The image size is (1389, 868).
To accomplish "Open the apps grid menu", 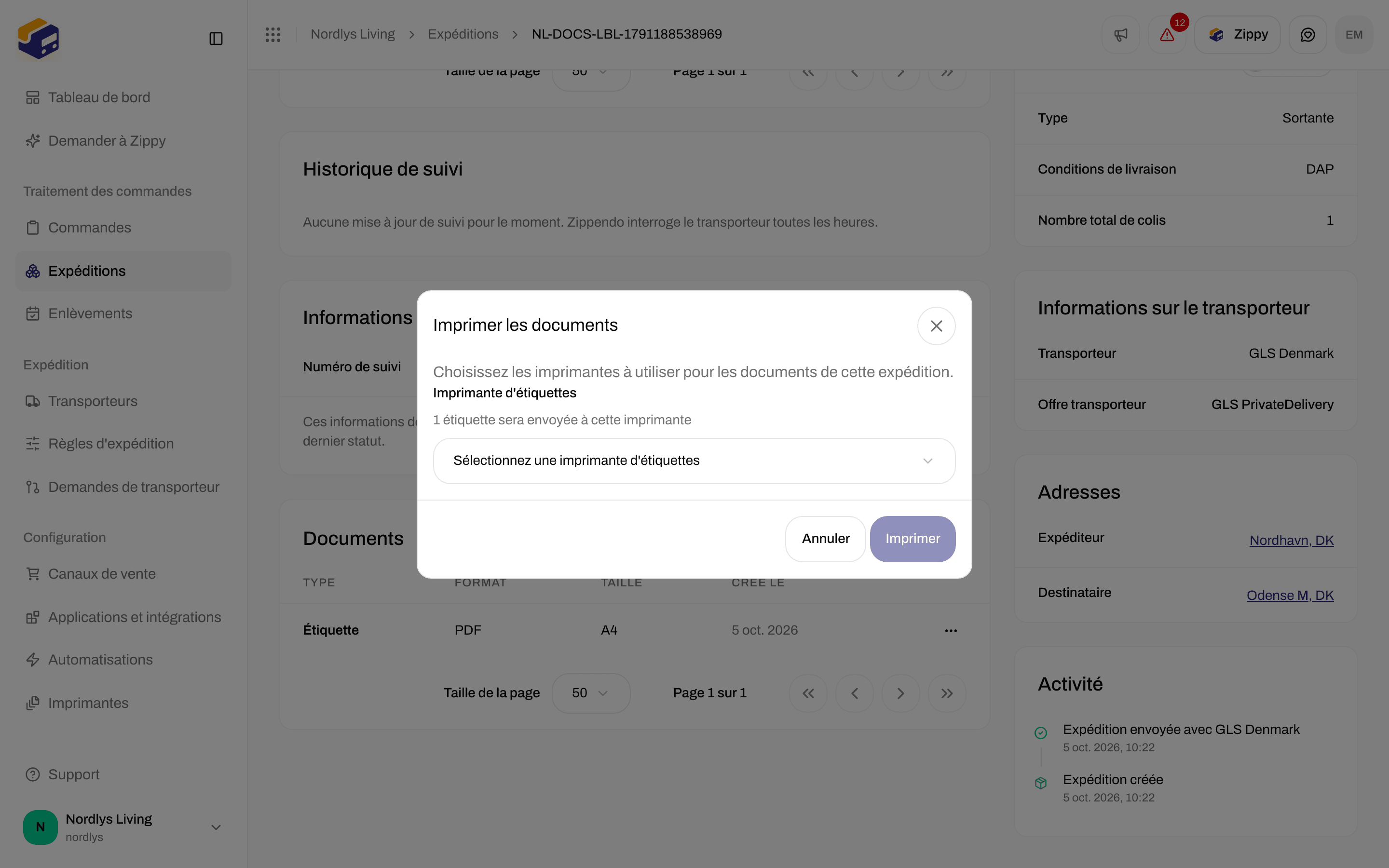I will click(x=272, y=34).
